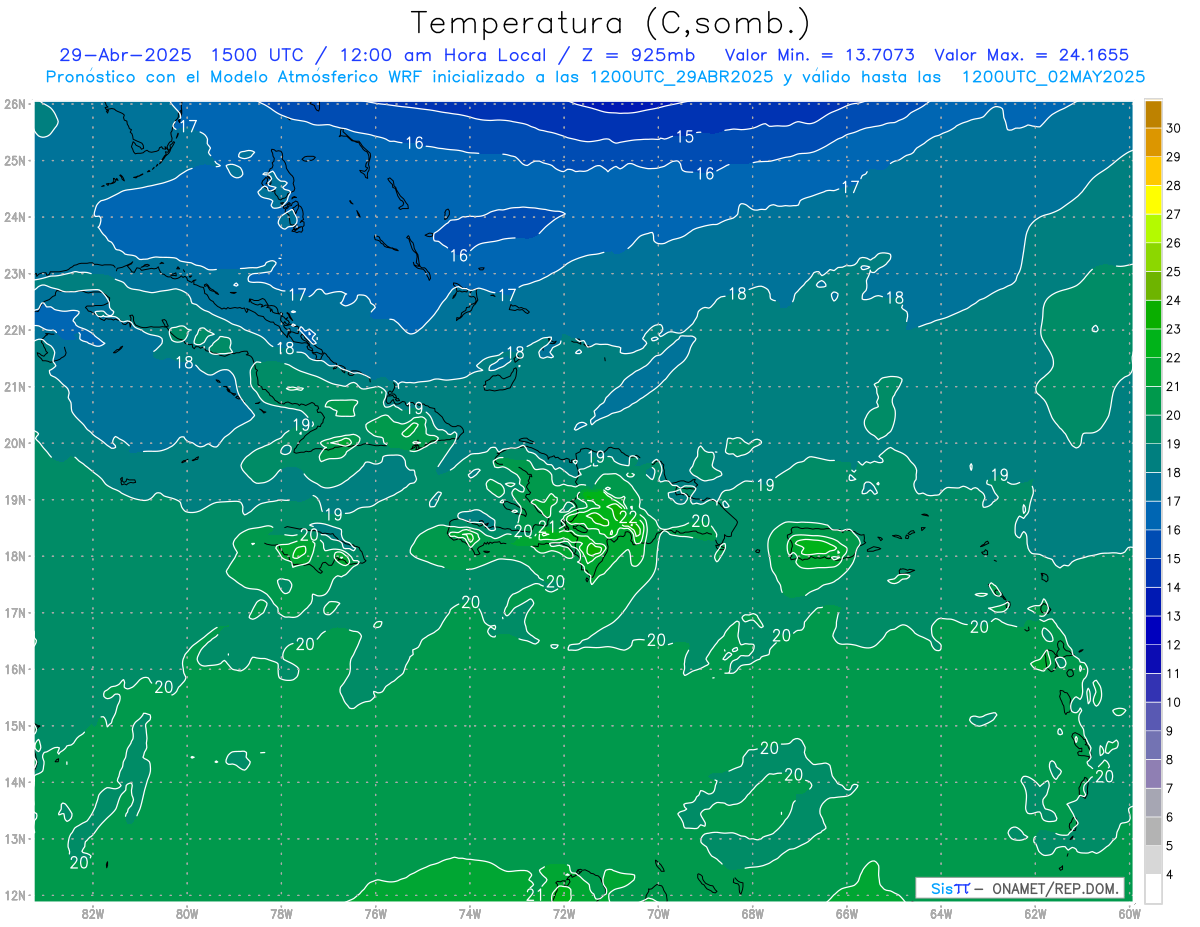Screen dimensions: 1200x927
Task: Click the '14N' latitude axis label
Action: click(15, 782)
